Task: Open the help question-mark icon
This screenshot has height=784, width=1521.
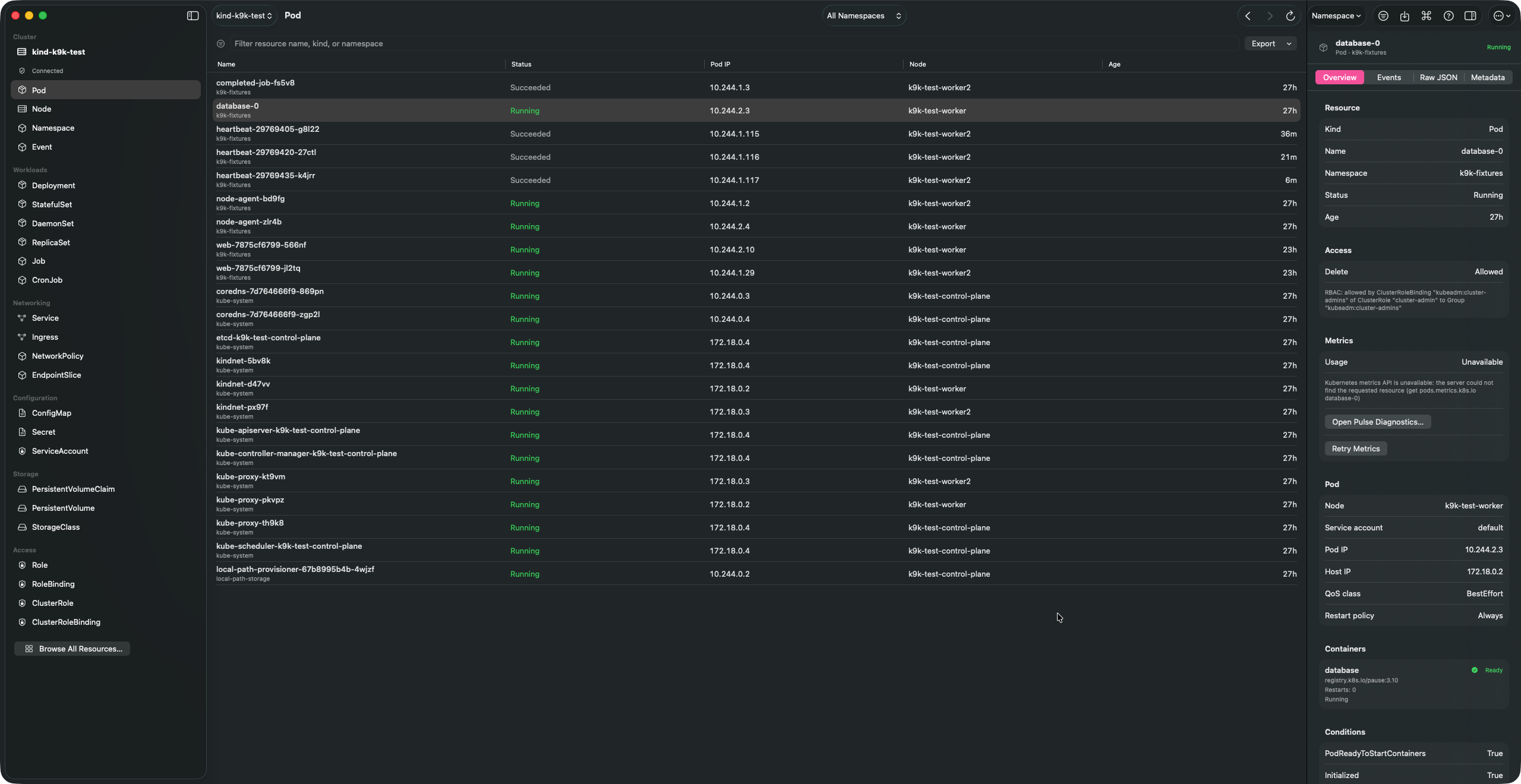Action: pos(1449,16)
